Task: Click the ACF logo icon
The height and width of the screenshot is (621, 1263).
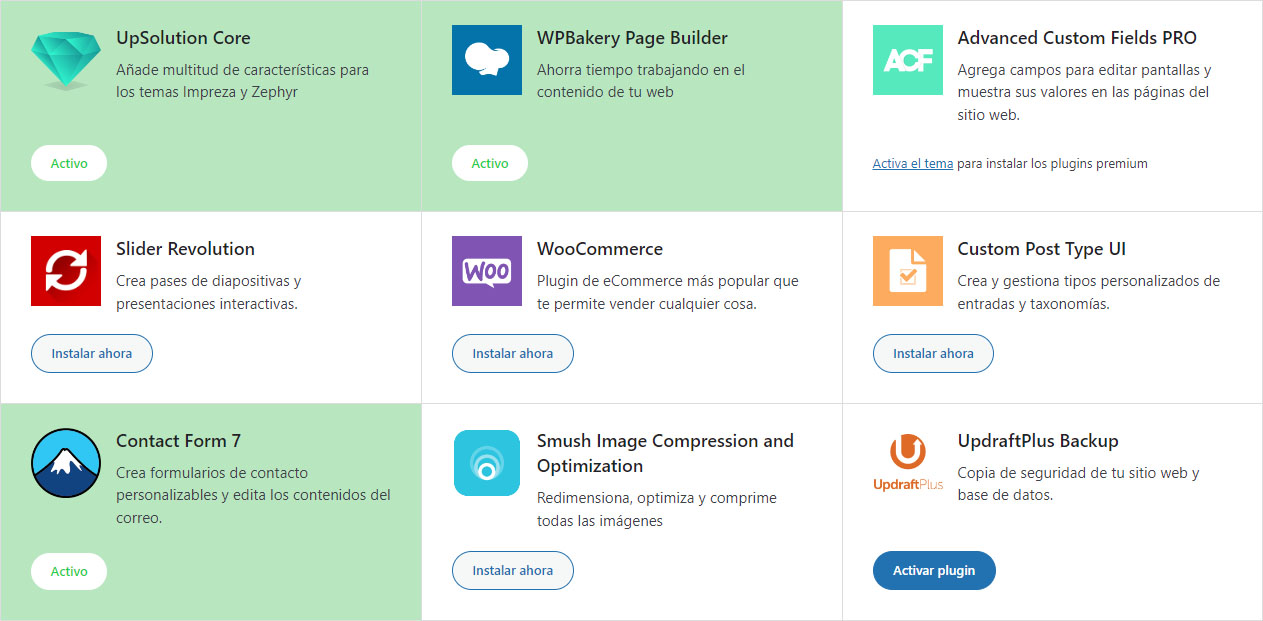Action: (908, 60)
